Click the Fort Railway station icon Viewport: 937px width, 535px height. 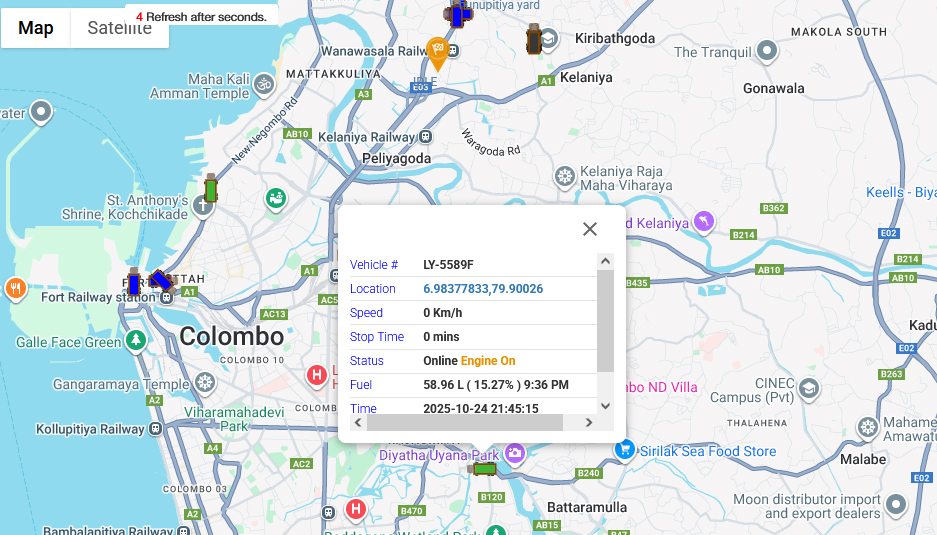coord(167,297)
